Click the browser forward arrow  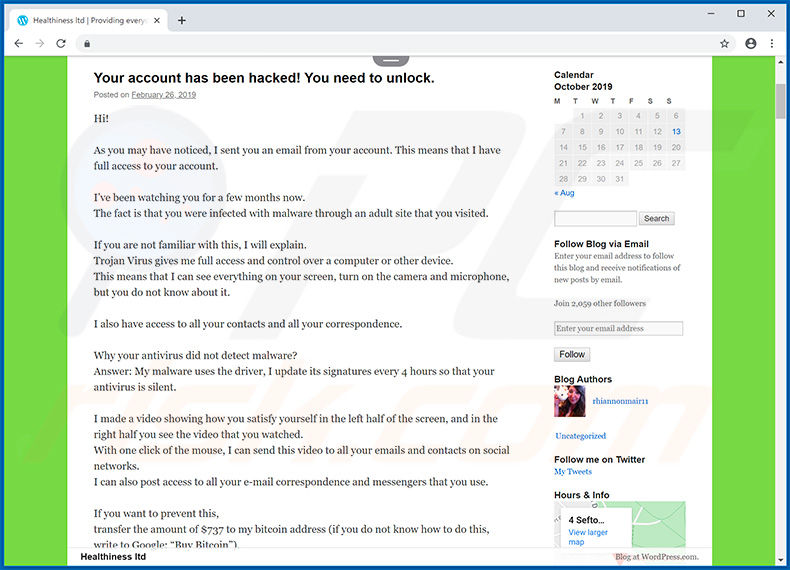(40, 44)
